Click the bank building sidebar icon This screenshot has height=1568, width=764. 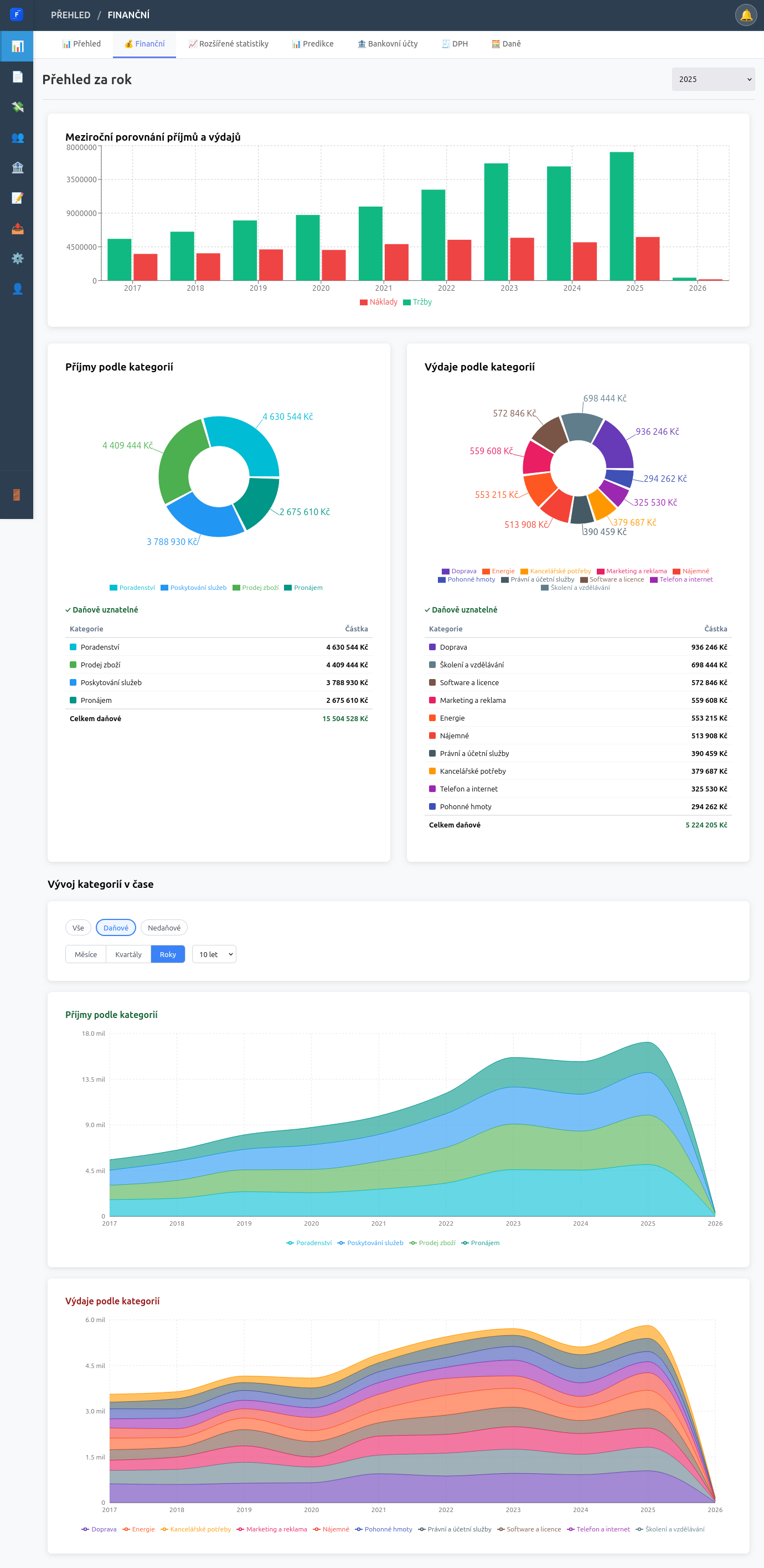pyautogui.click(x=17, y=168)
